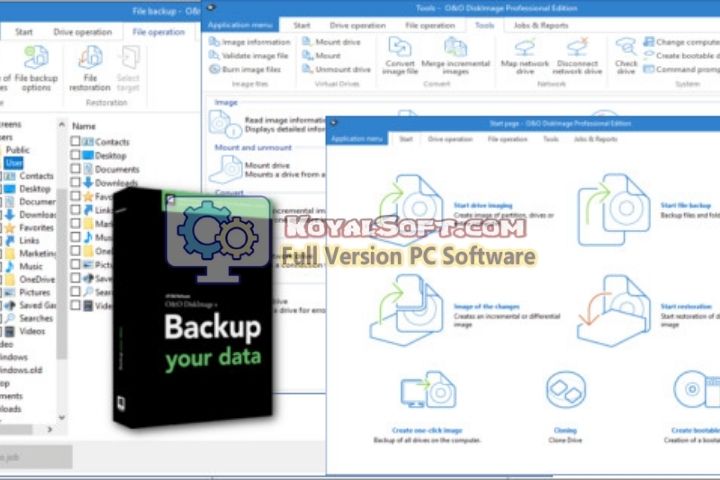
Task: Click the Start drive imaging link
Action: click(483, 205)
